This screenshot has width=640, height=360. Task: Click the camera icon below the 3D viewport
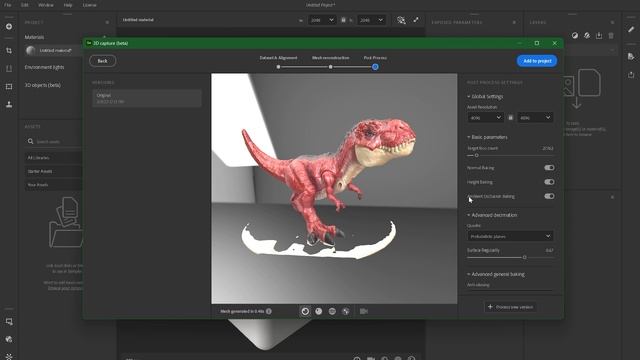coord(364,311)
